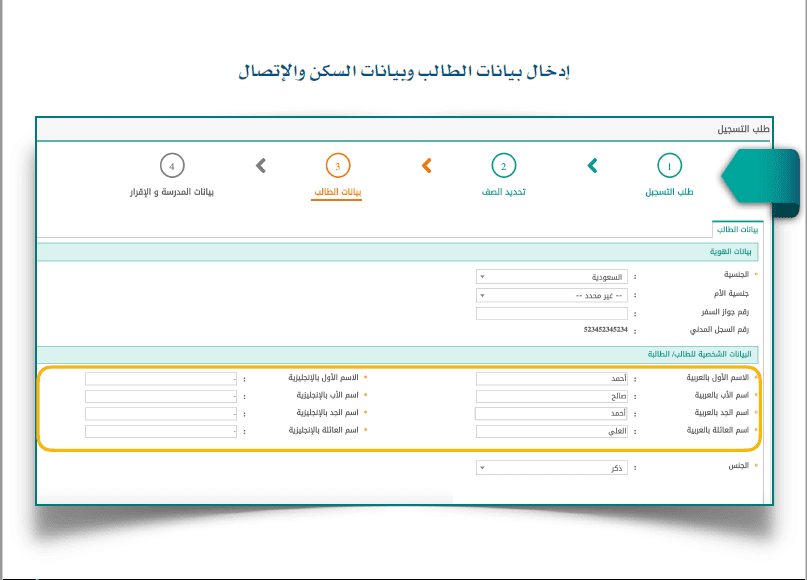Select the بيانات الطالب tab

coord(737,230)
